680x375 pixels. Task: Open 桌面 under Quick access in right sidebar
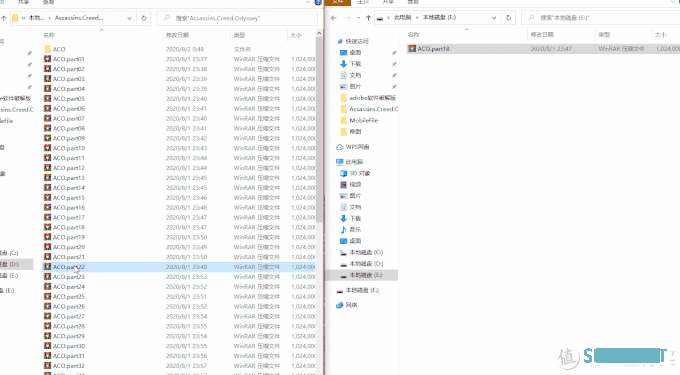[355, 52]
